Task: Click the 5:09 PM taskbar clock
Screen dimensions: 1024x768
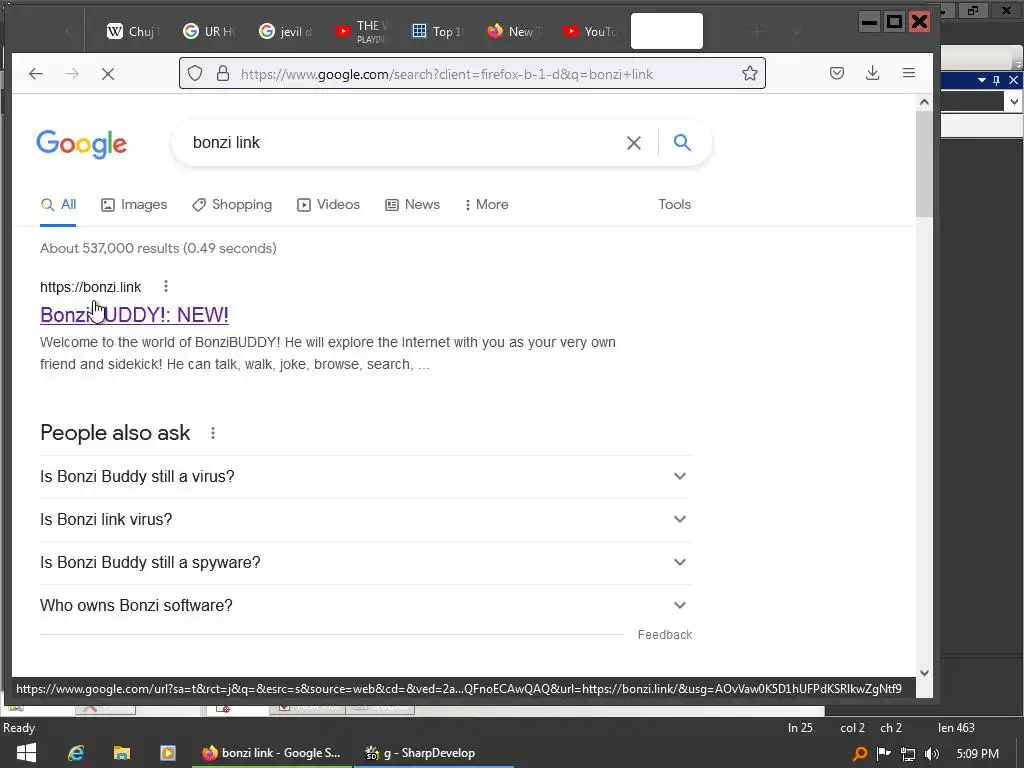Action: pos(978,754)
